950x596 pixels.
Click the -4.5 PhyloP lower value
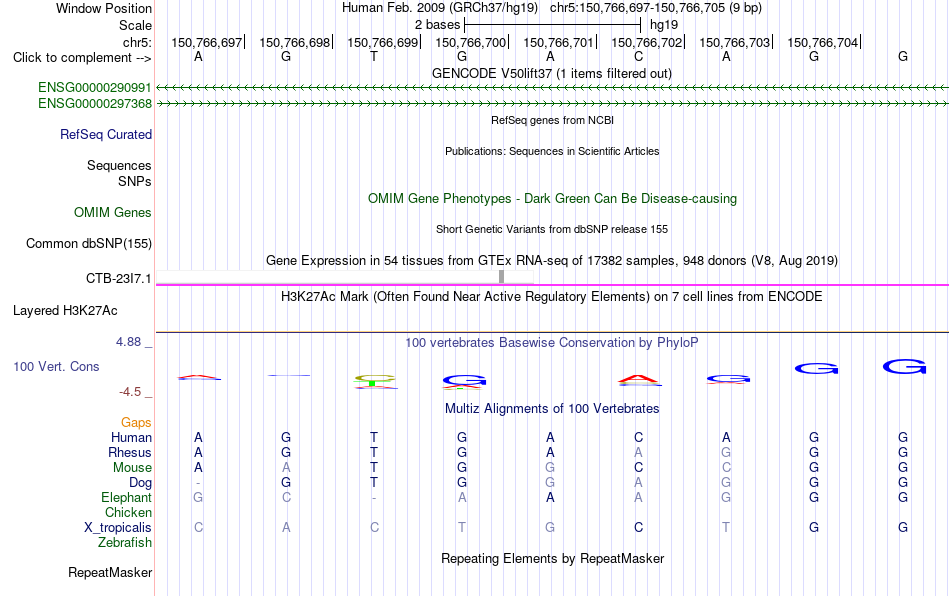(x=130, y=392)
